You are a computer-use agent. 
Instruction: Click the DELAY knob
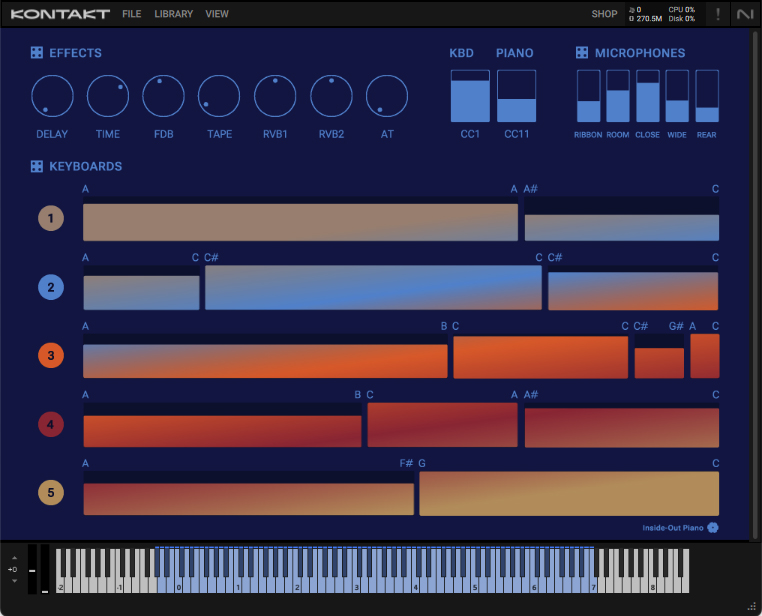tap(52, 97)
